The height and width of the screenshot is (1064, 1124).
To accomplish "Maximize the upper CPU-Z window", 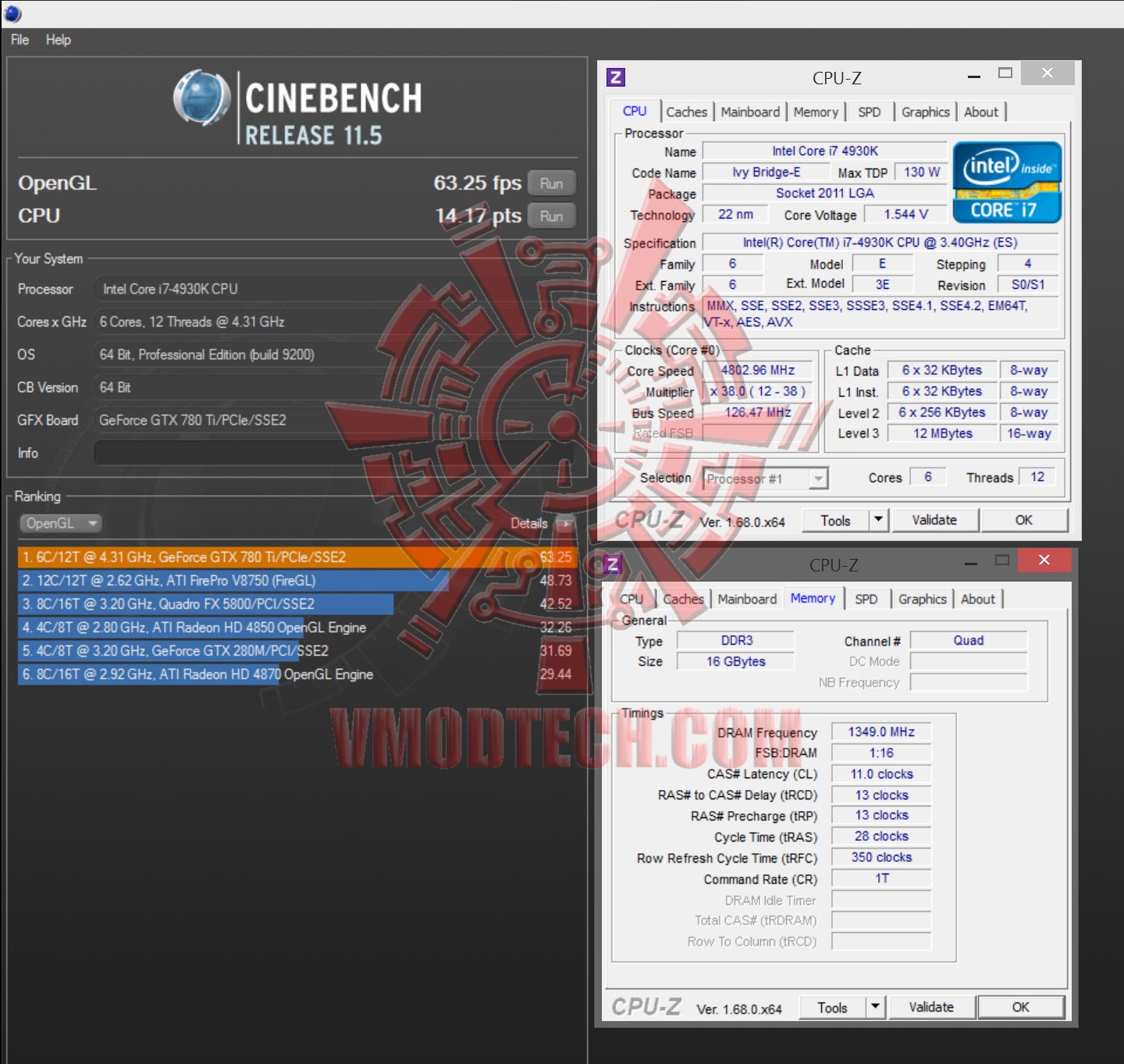I will point(1005,73).
